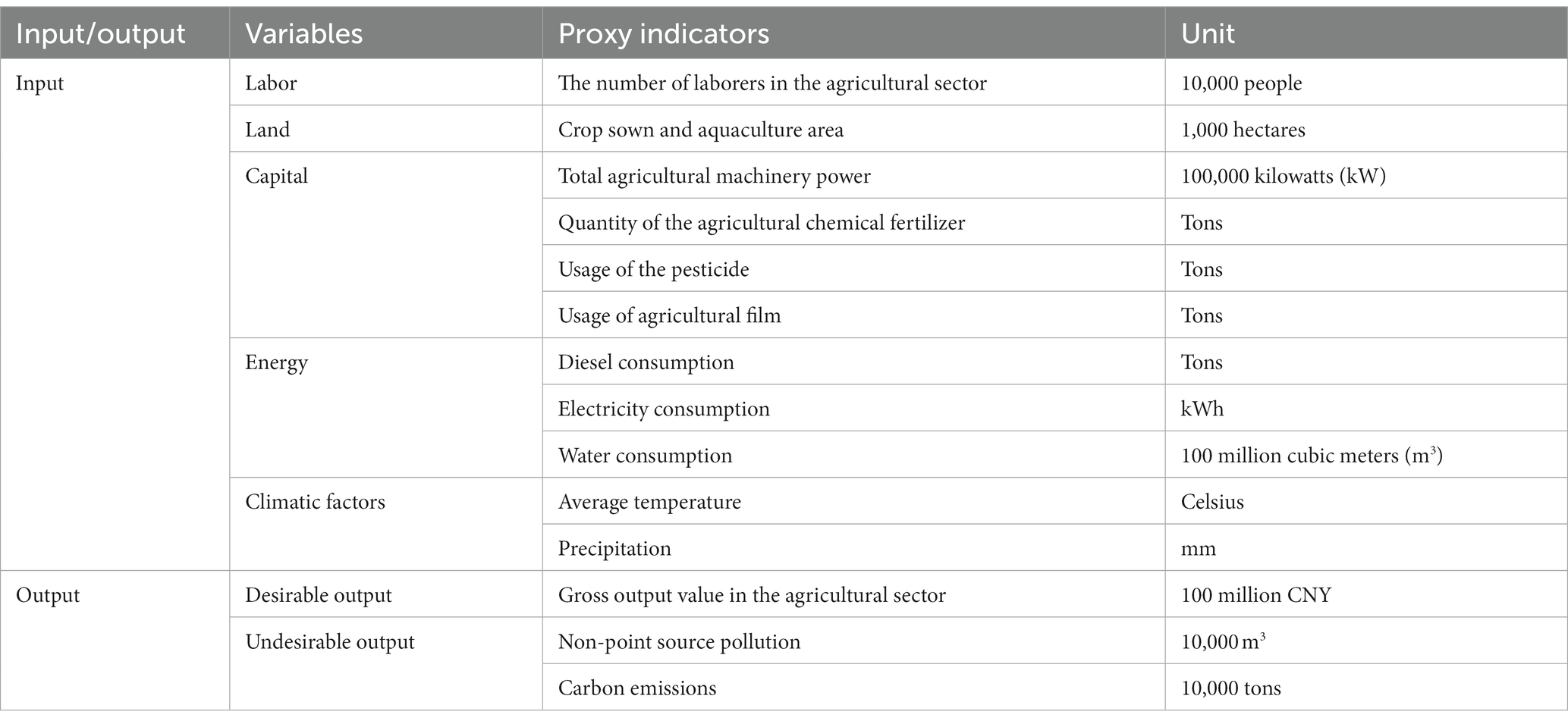The image size is (1568, 724).
Task: Click the Climatic factors cell
Action: [386, 524]
